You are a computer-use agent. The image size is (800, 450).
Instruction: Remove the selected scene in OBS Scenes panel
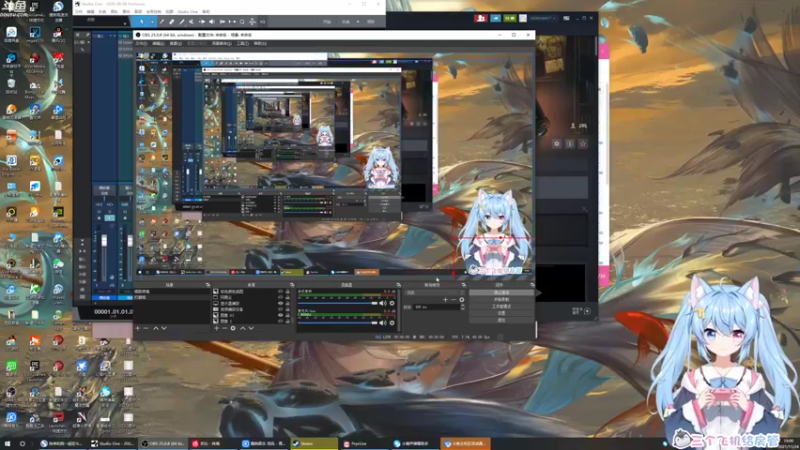pyautogui.click(x=146, y=328)
